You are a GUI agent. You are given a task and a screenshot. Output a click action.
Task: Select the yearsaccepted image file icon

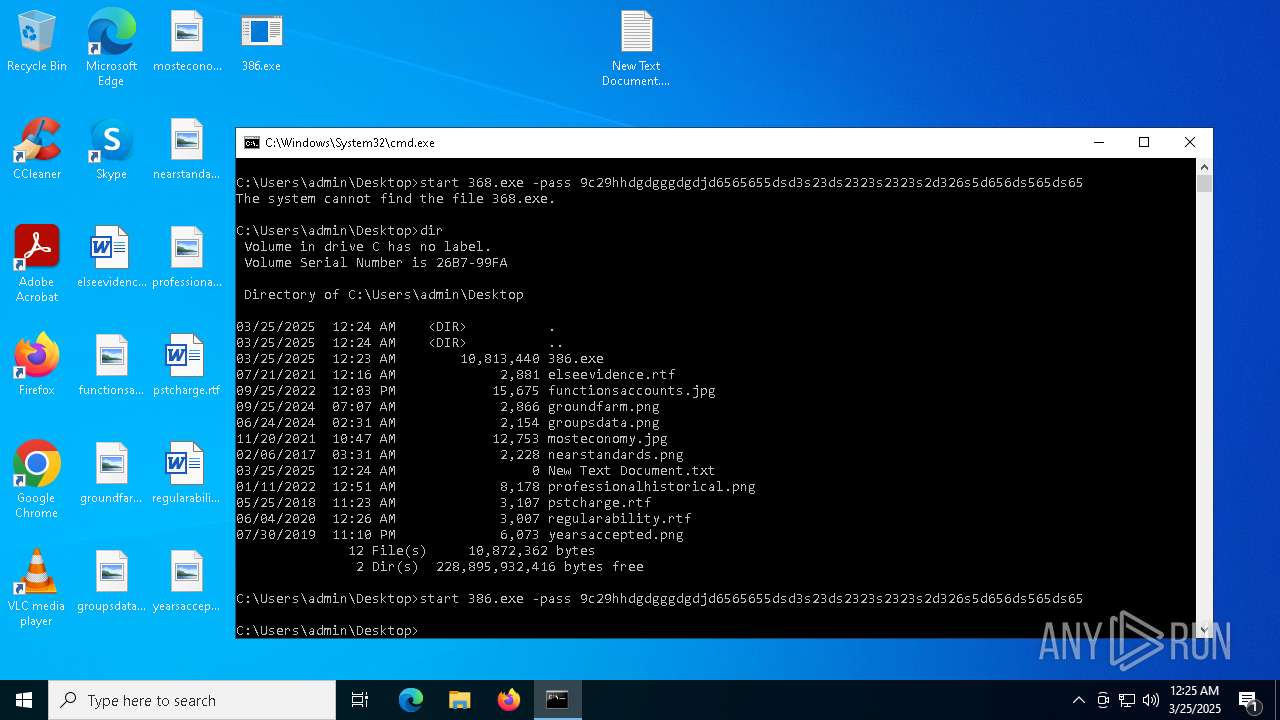[187, 581]
